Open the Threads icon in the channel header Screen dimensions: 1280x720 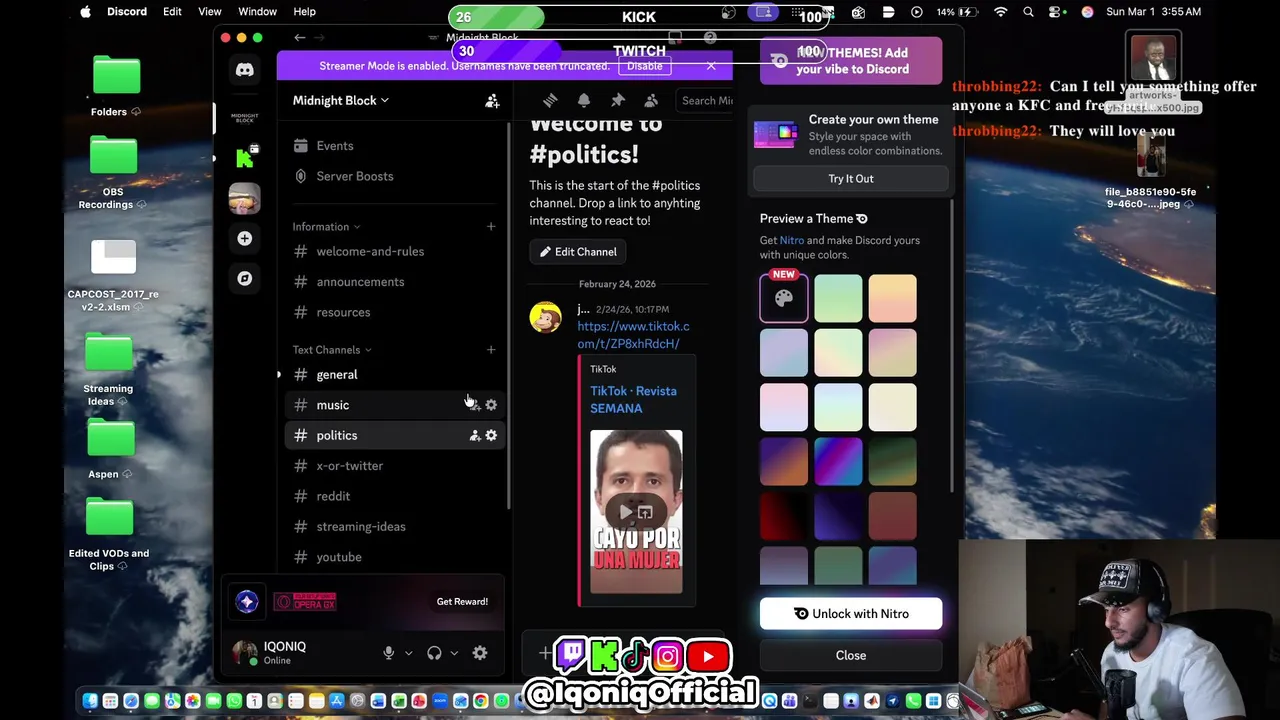550,100
